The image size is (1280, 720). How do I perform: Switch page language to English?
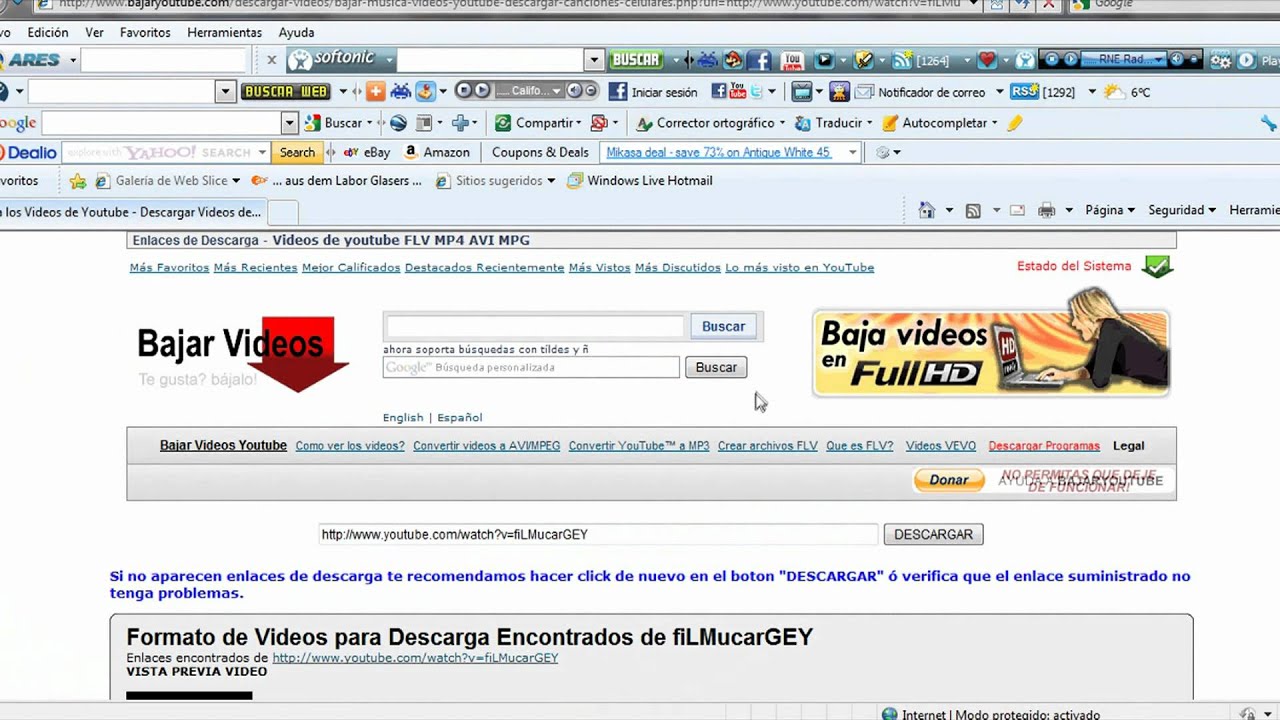click(403, 418)
